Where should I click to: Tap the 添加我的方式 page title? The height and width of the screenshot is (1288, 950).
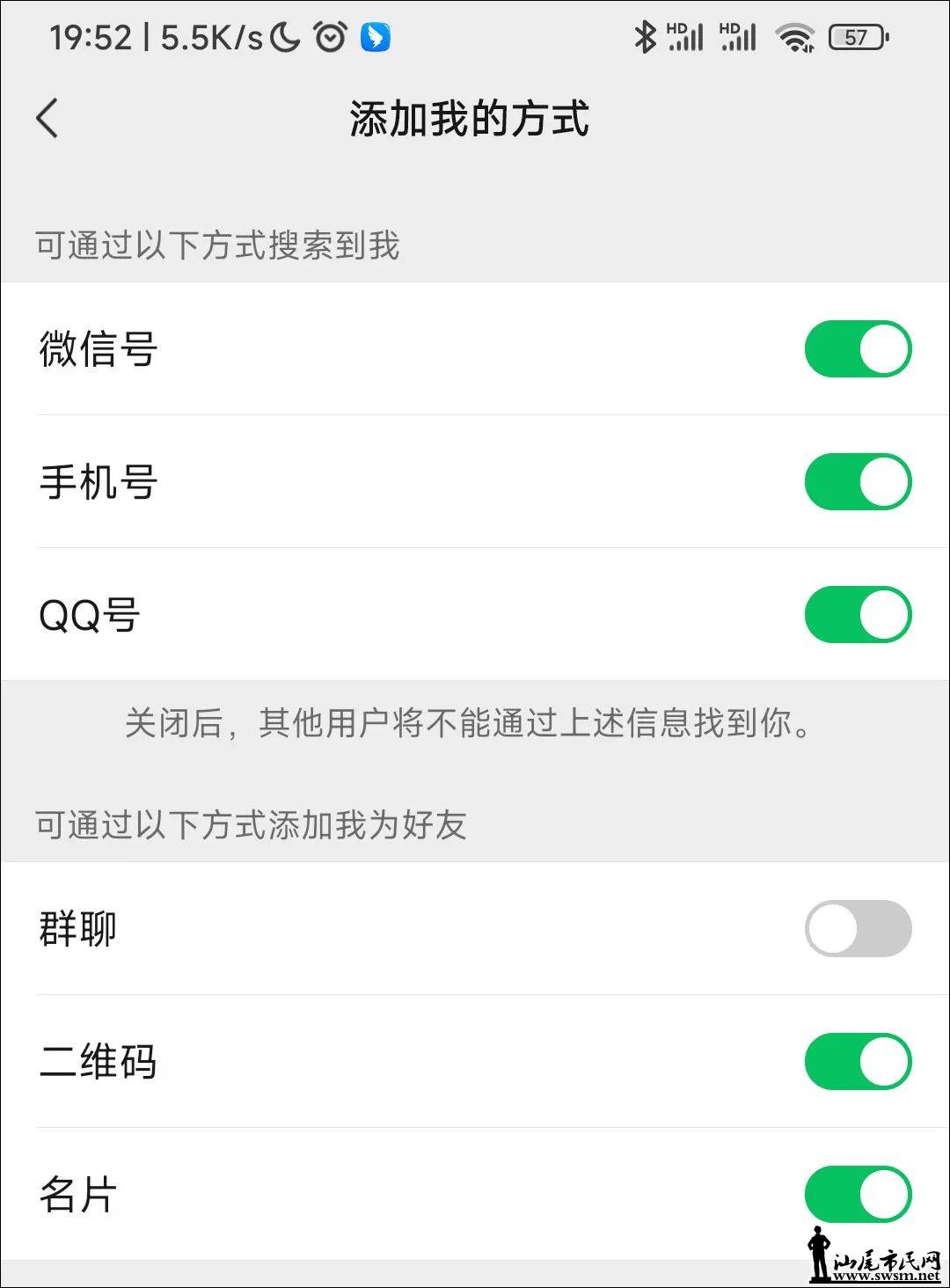click(x=469, y=118)
